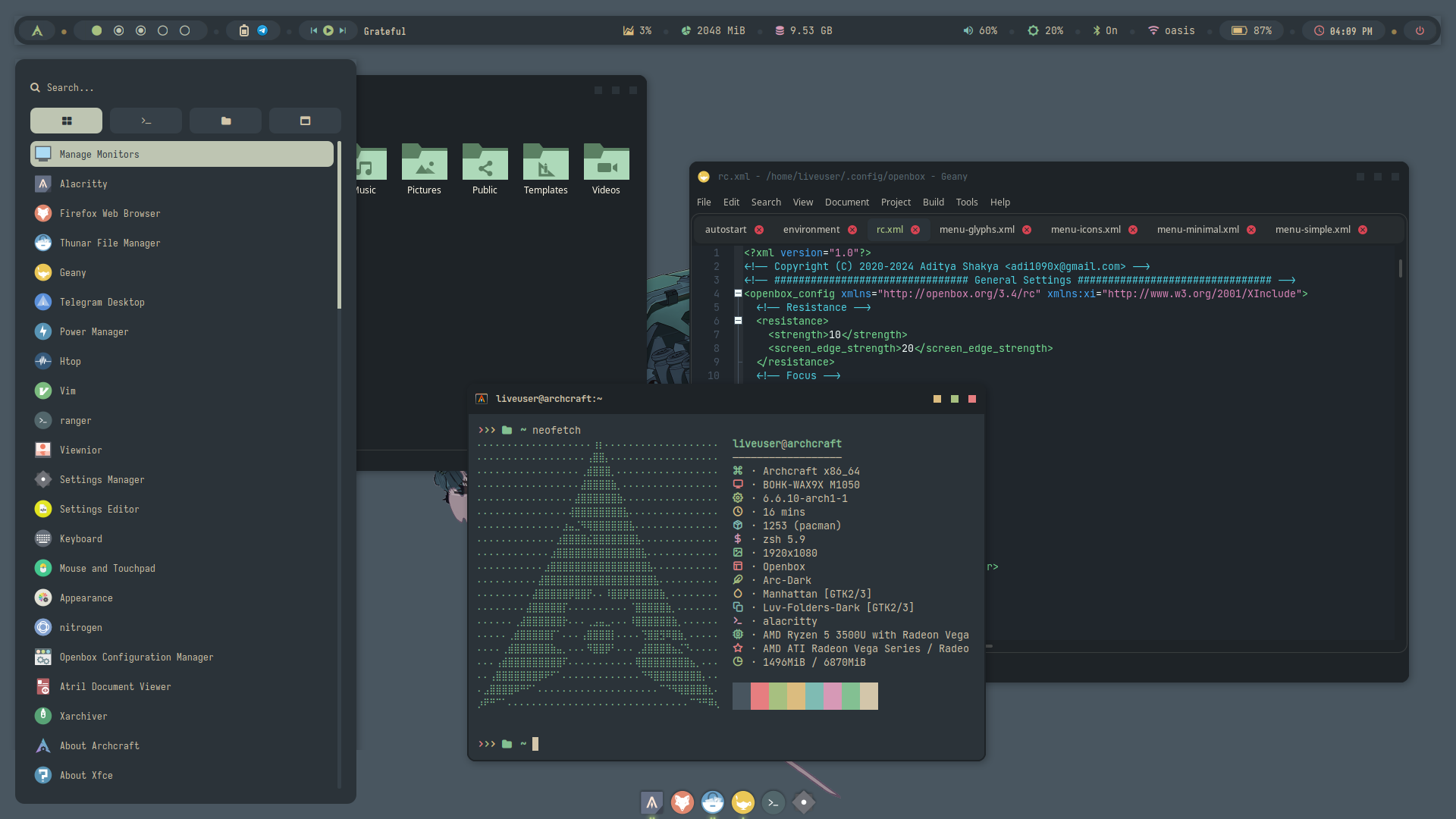The image size is (1456, 819).
Task: Select the file browser mode button
Action: [225, 121]
